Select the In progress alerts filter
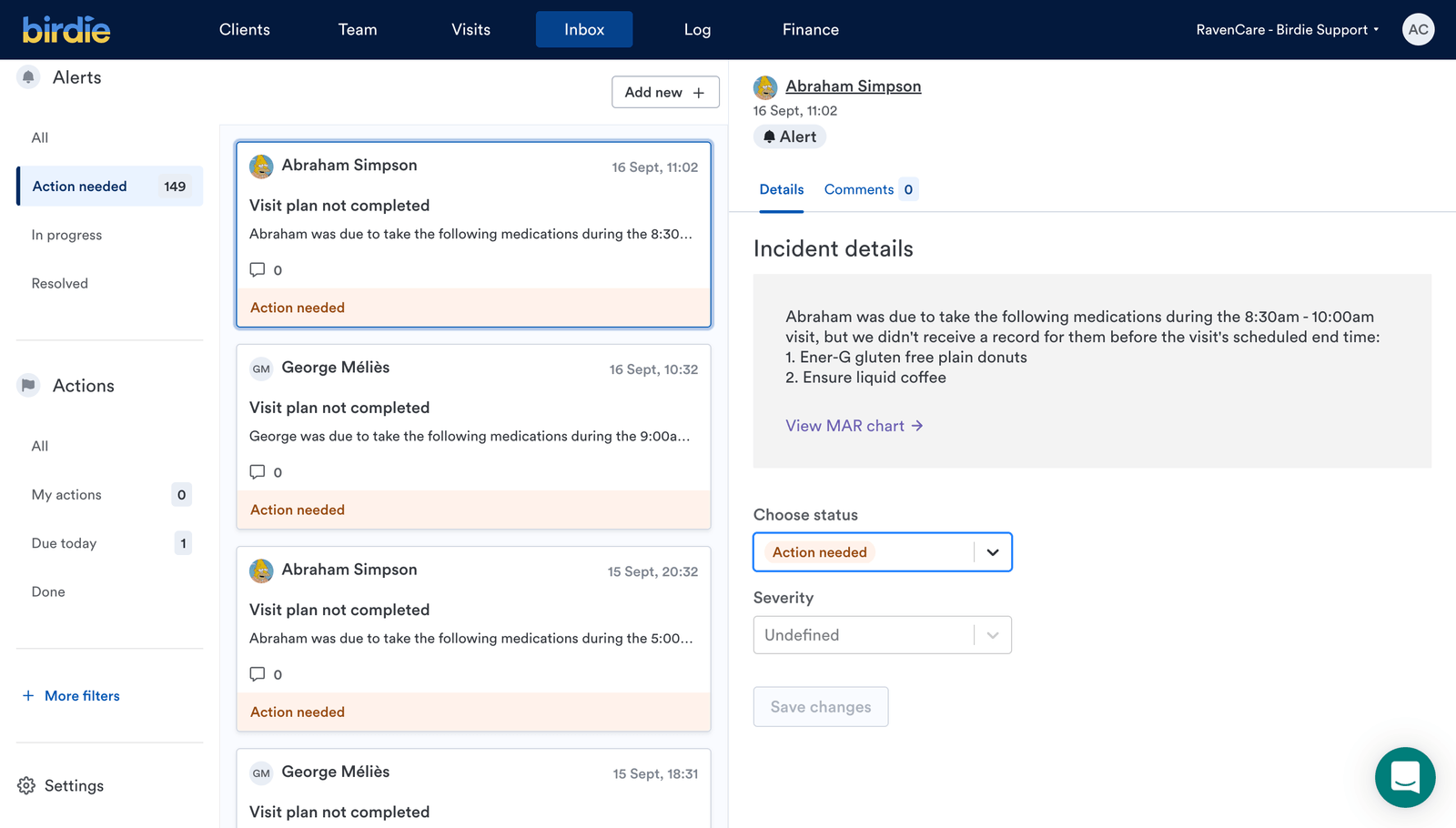The width and height of the screenshot is (1456, 828). click(x=66, y=235)
